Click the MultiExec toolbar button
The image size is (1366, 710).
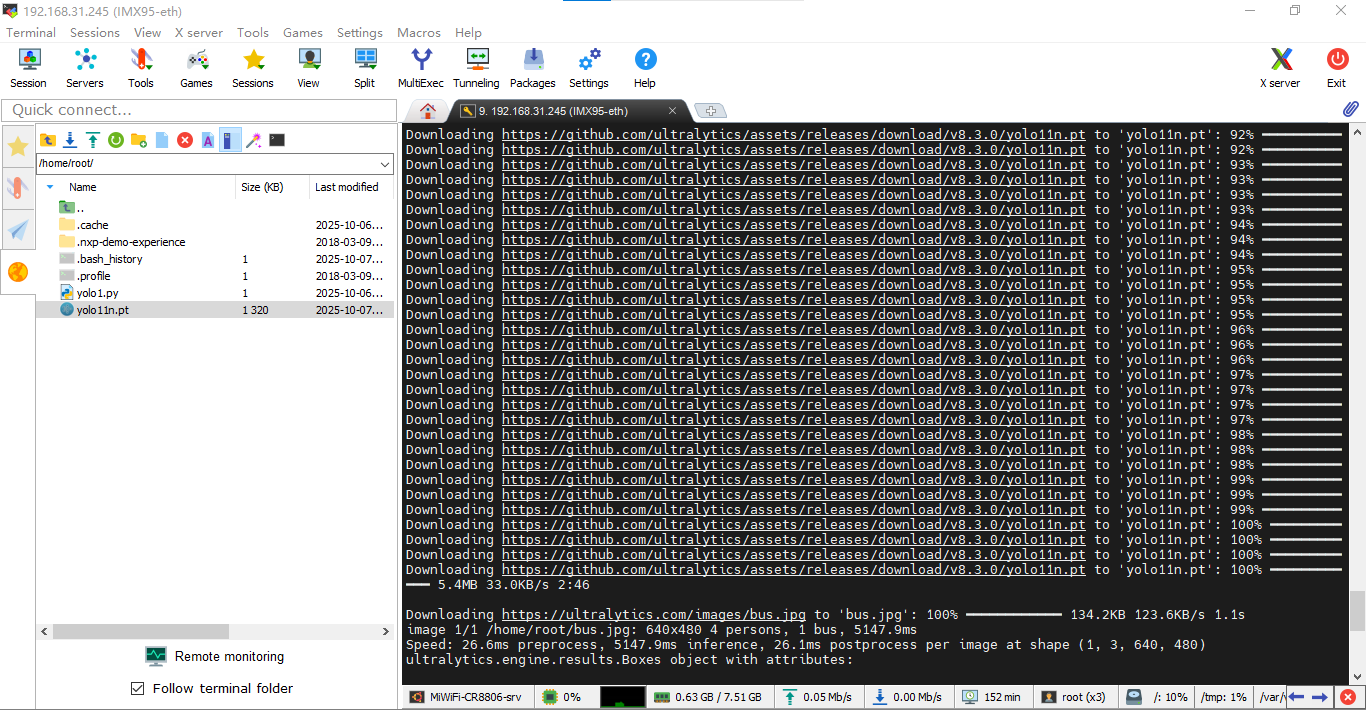[421, 69]
